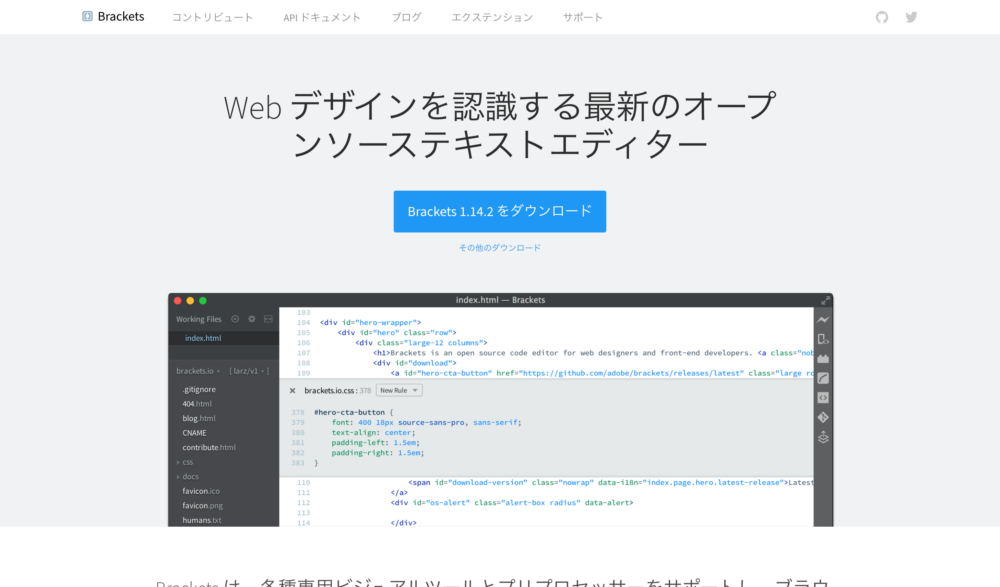
Task: Open the コントリビュート nav item
Action: coord(212,17)
